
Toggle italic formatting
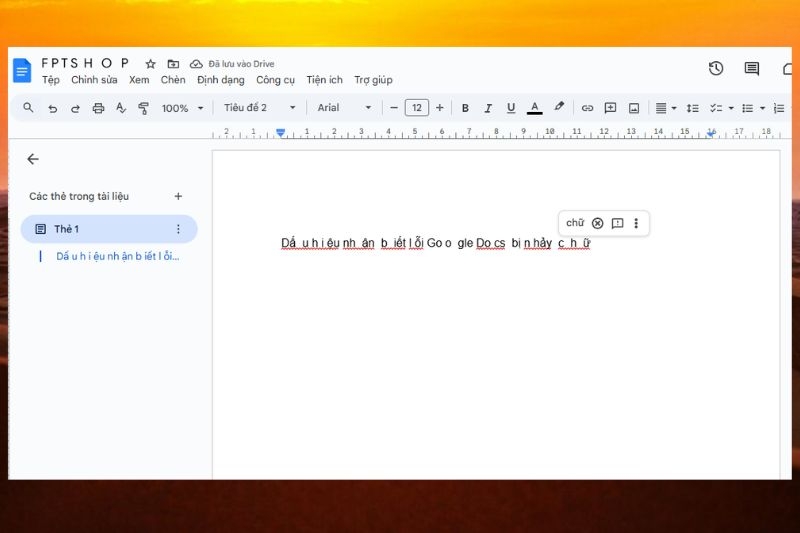pyautogui.click(x=488, y=108)
